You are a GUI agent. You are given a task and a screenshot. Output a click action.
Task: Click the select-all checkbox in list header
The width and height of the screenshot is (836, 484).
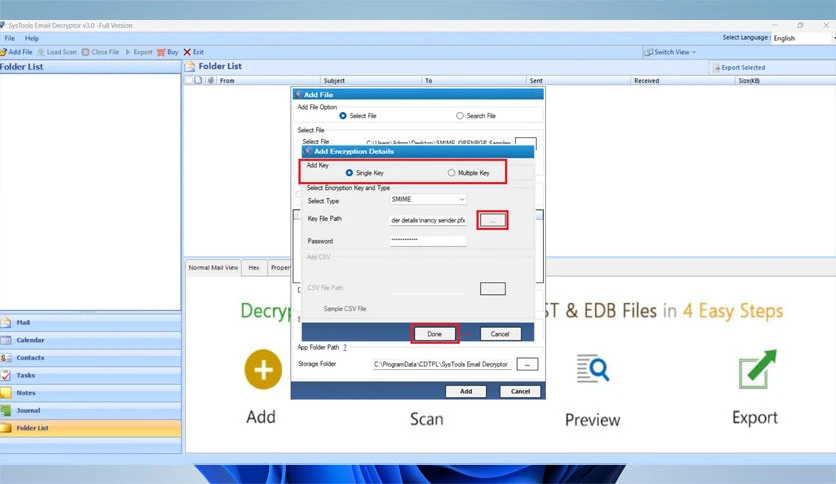188,80
